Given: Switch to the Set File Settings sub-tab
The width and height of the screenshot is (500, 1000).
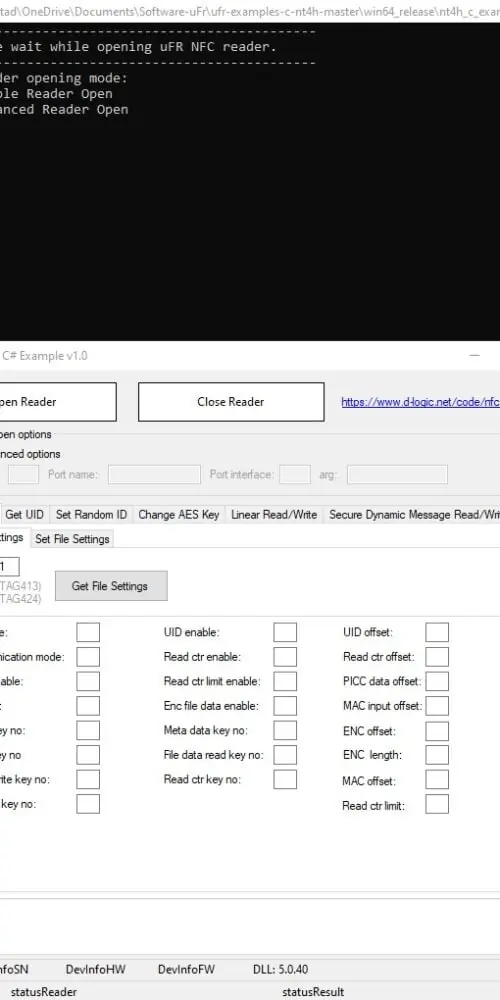Looking at the screenshot, I should tap(72, 539).
